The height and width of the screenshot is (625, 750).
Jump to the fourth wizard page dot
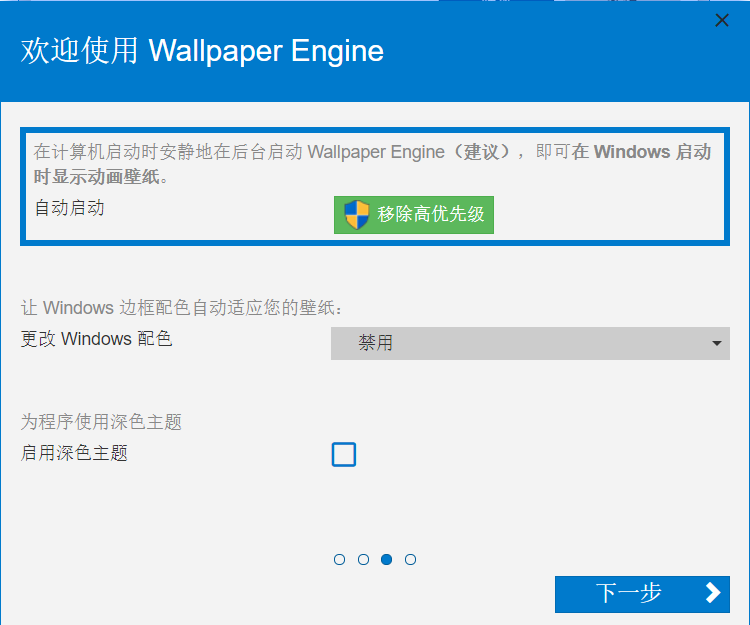pos(410,559)
